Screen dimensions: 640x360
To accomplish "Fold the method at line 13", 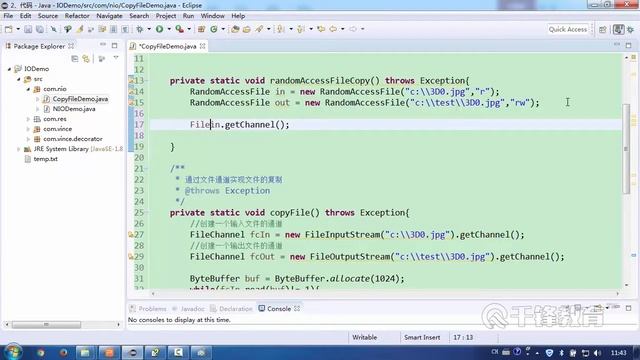I will [x=146, y=81].
